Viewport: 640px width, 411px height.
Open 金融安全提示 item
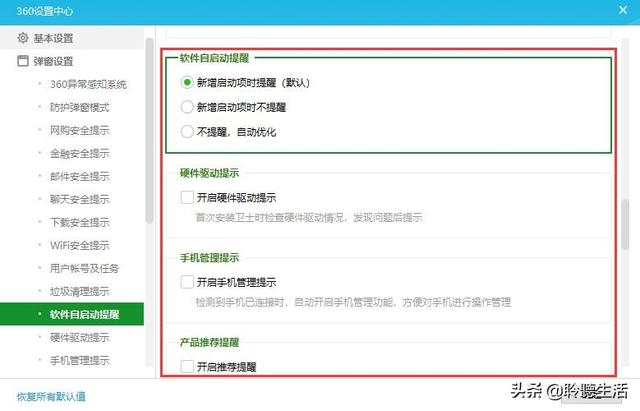(80, 153)
